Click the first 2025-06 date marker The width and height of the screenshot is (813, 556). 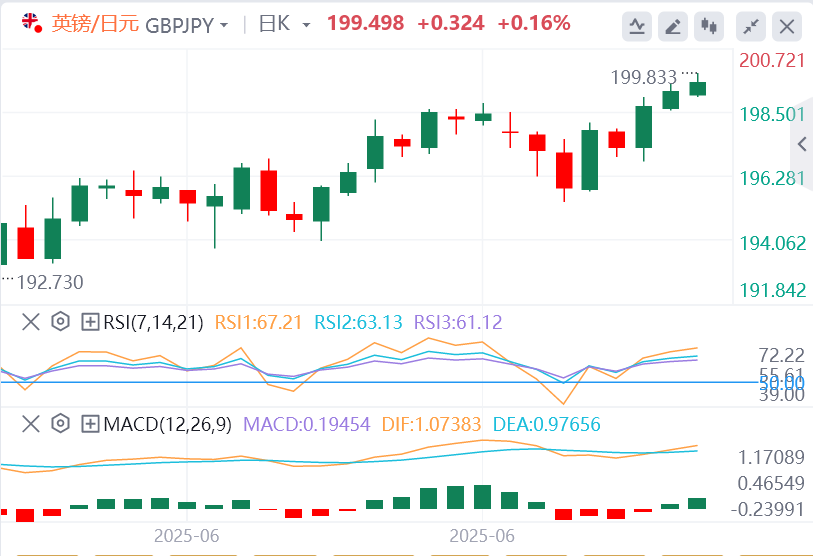(186, 536)
